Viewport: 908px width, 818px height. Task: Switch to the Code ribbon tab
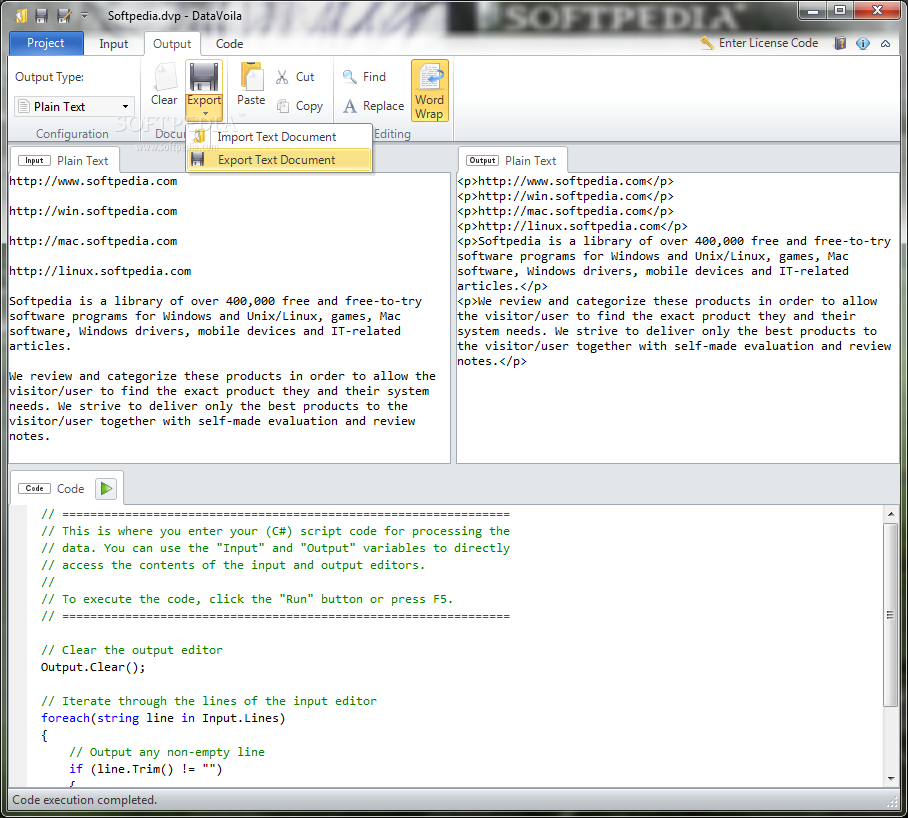click(x=229, y=43)
